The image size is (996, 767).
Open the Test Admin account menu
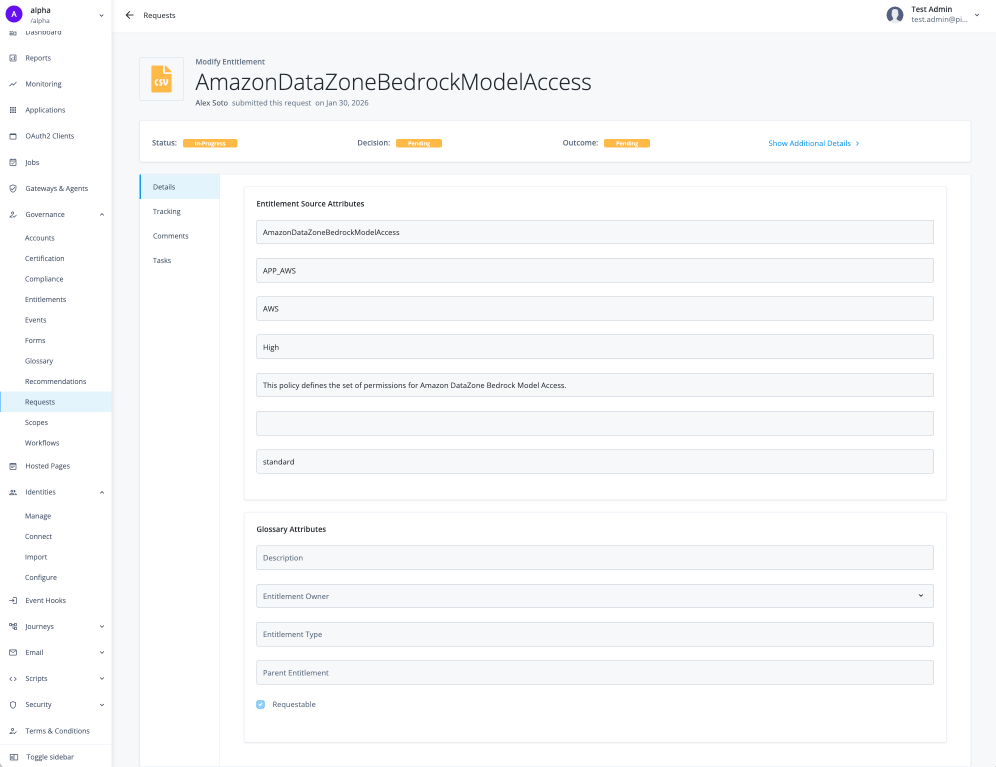[x=976, y=15]
